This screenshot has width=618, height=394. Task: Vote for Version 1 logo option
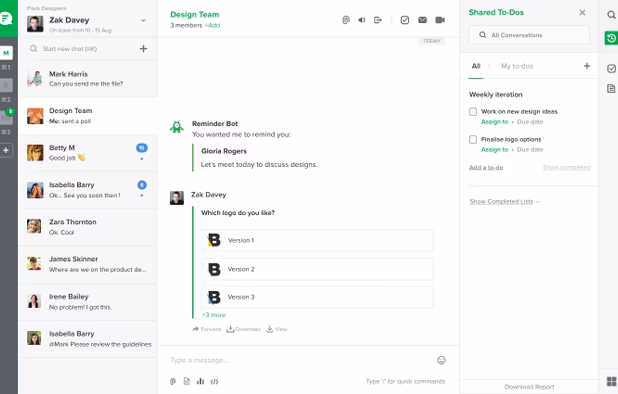pyautogui.click(x=317, y=240)
